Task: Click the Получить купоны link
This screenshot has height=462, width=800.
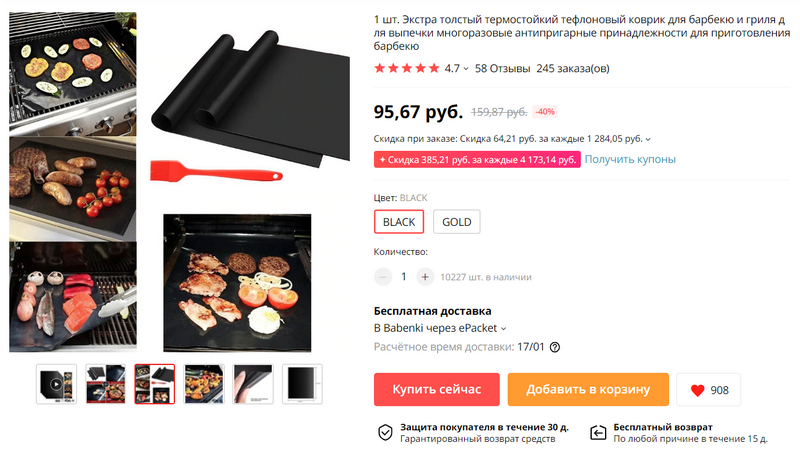Action: 630,159
